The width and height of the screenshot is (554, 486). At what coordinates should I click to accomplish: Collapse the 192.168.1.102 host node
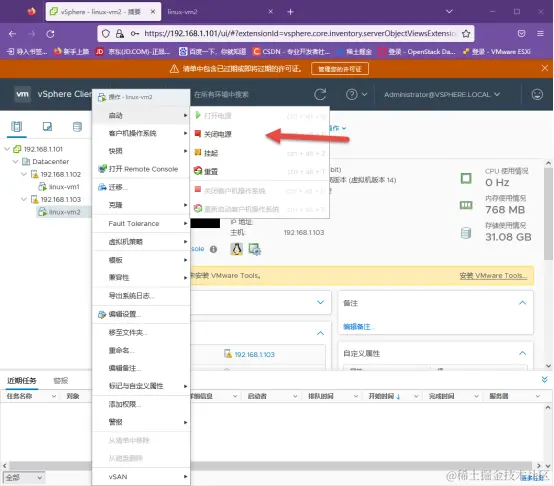click(x=24, y=174)
